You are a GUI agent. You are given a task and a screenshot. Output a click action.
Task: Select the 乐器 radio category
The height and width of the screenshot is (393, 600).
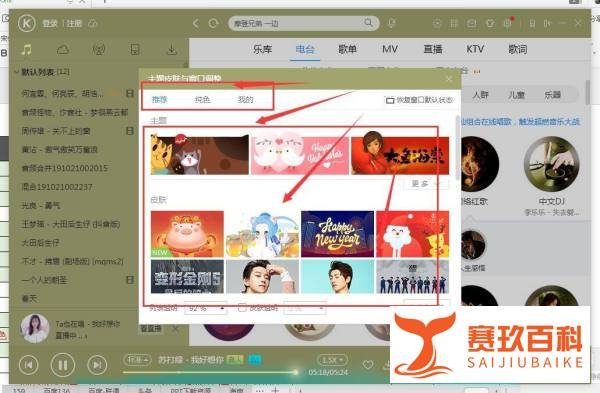[552, 95]
